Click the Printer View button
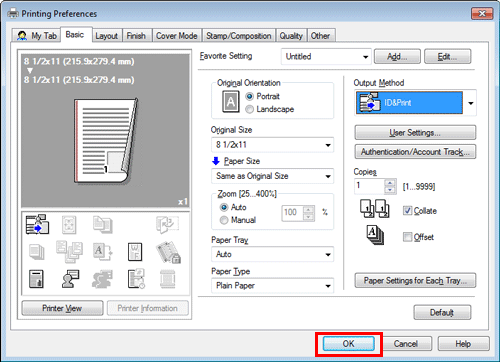The height and width of the screenshot is (362, 500). [x=62, y=308]
